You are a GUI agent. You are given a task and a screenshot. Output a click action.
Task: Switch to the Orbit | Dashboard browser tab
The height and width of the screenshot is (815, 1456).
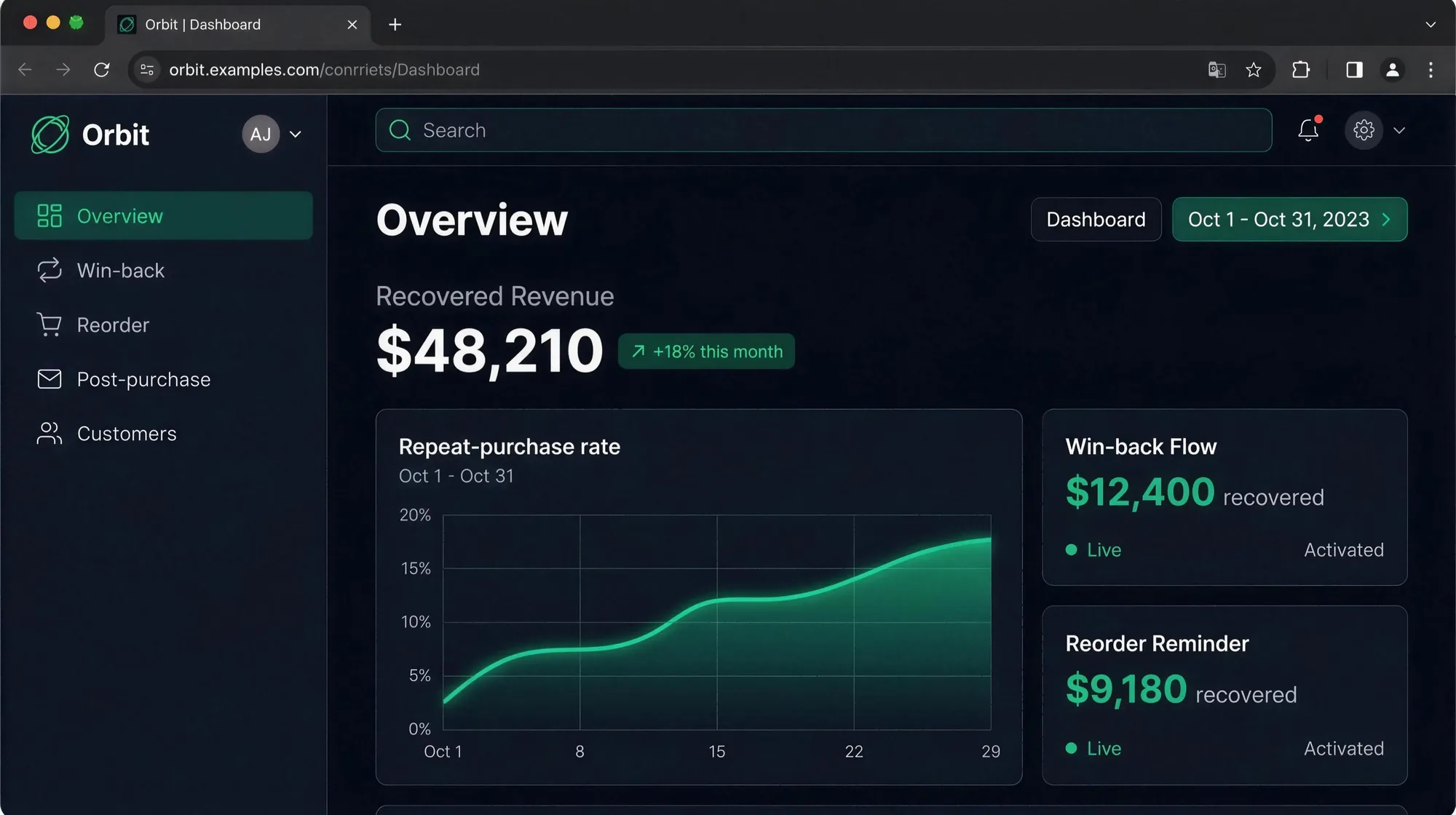pyautogui.click(x=238, y=25)
